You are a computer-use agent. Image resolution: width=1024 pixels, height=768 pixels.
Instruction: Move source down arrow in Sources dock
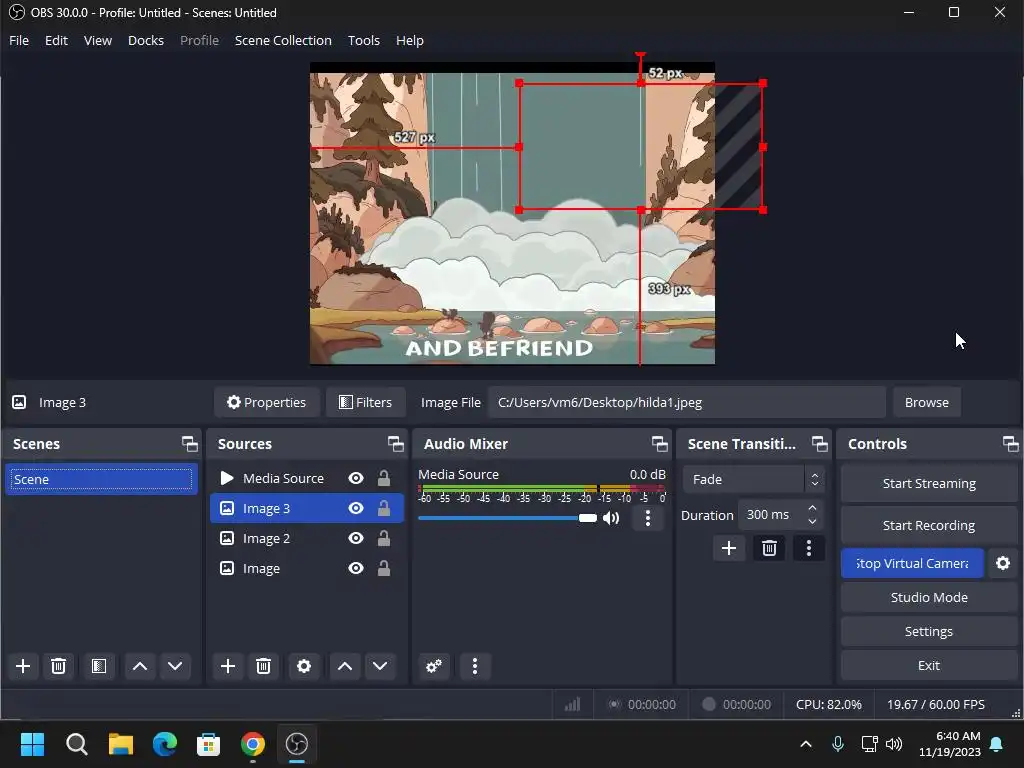(380, 666)
